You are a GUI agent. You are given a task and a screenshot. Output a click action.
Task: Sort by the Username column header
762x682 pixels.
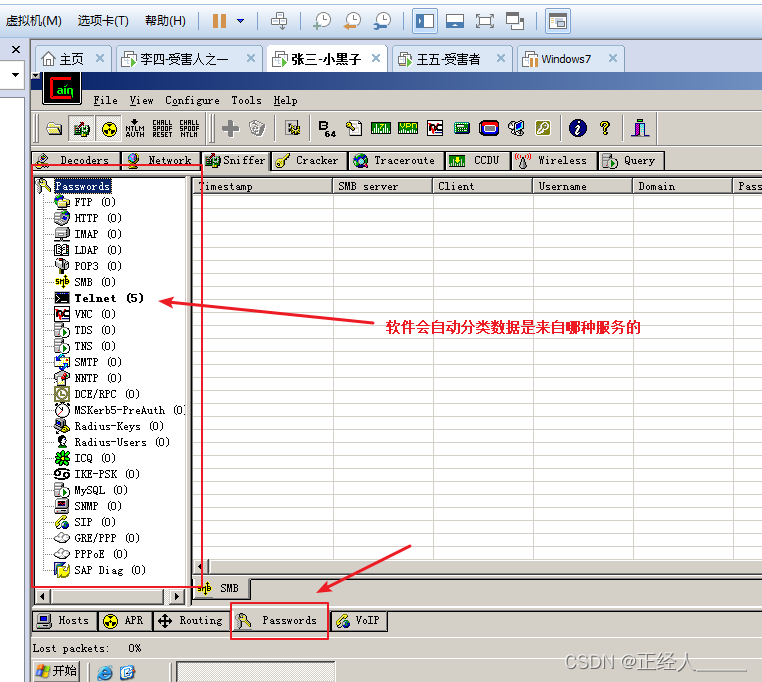point(582,186)
